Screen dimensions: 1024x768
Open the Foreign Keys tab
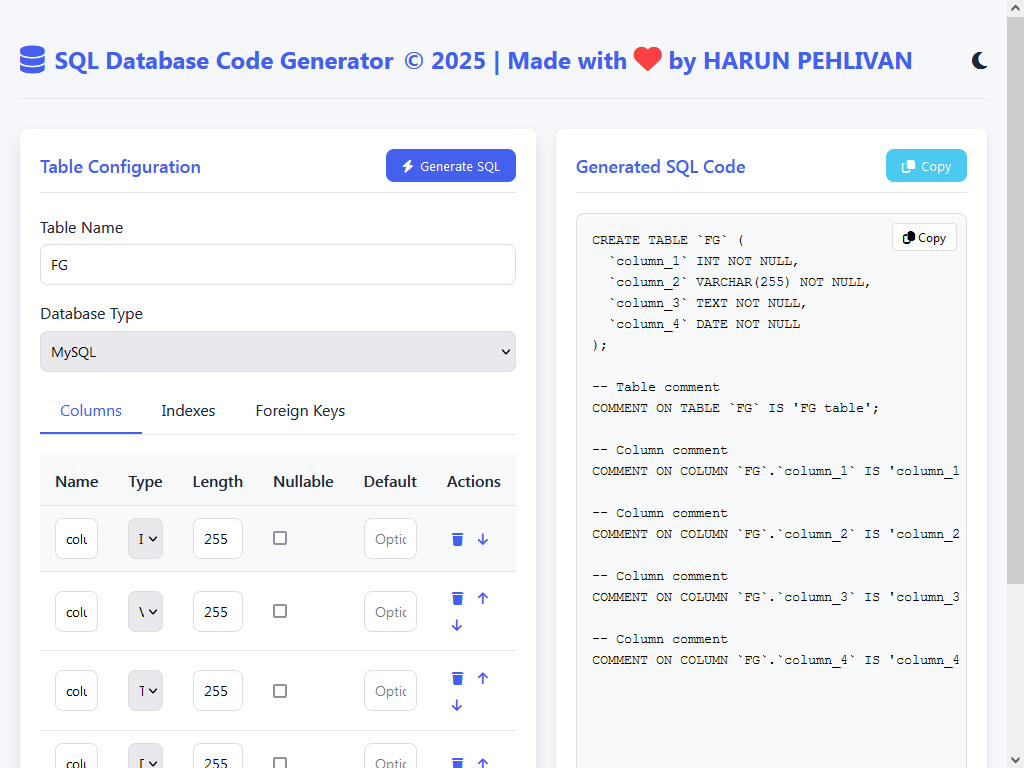[x=300, y=411]
